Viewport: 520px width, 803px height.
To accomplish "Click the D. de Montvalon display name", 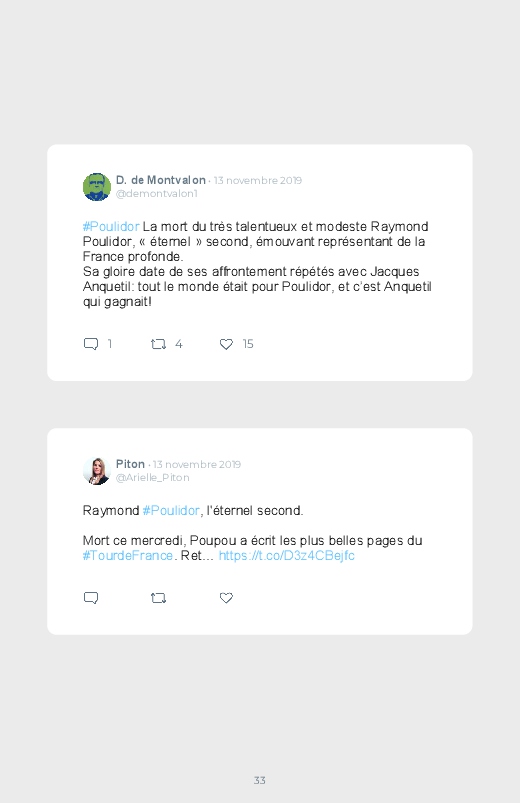I will pyautogui.click(x=160, y=180).
